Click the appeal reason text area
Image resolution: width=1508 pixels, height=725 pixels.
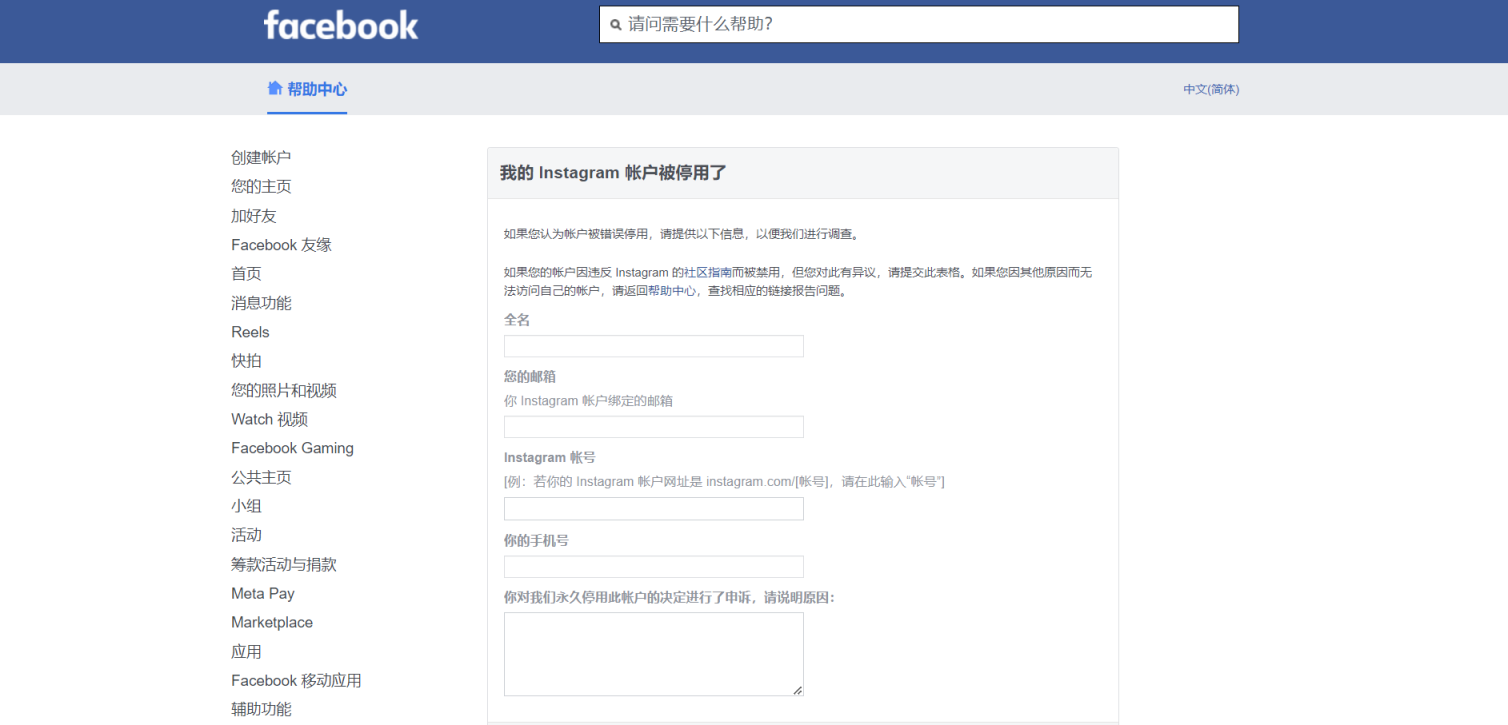[x=653, y=650]
